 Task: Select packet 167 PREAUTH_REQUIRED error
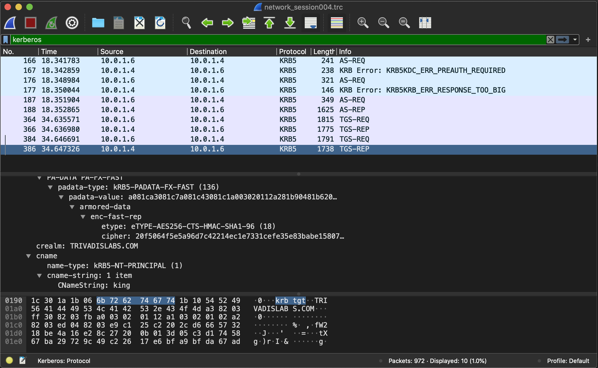299,71
